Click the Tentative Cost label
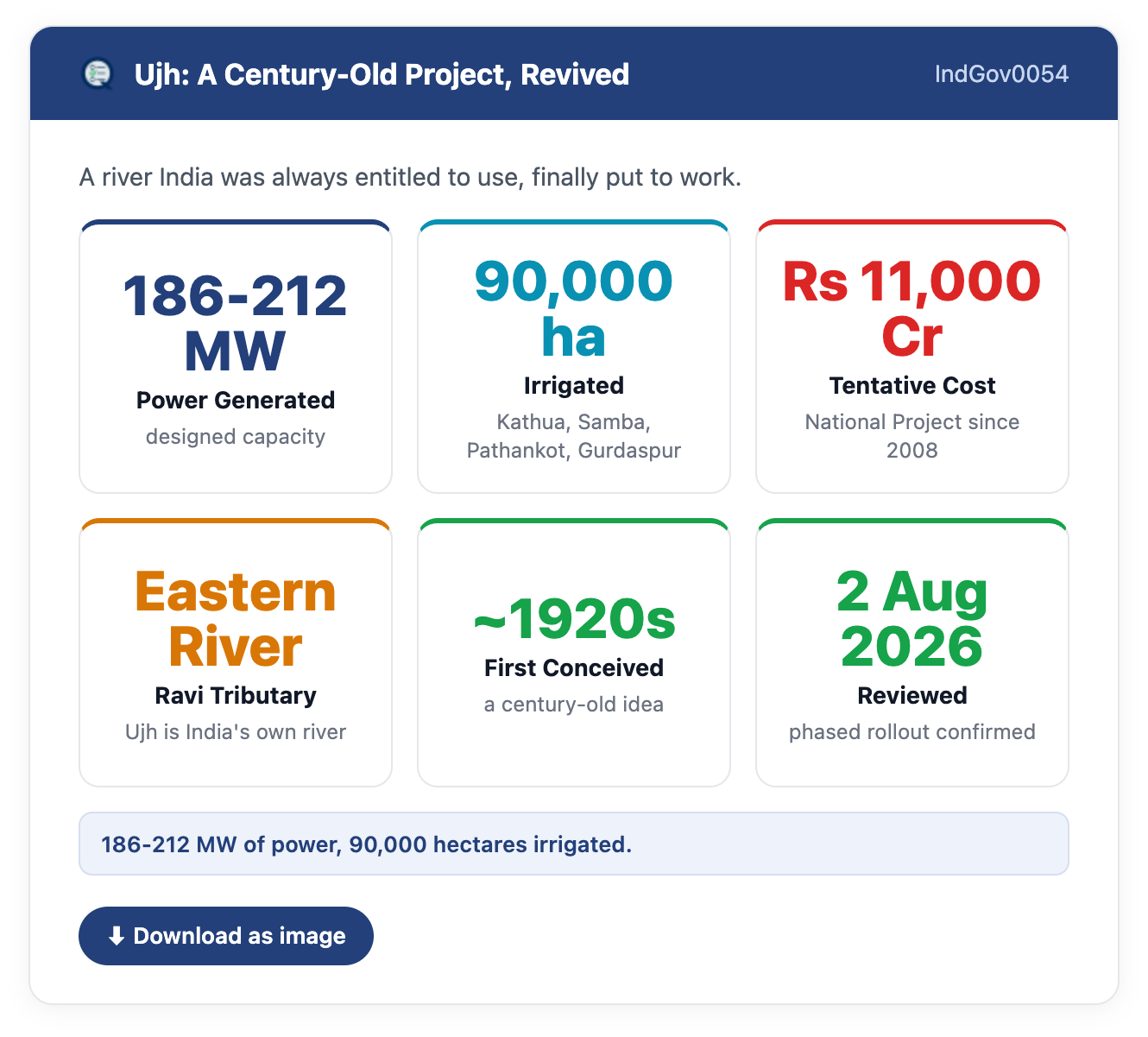1148x1037 pixels. [x=912, y=385]
